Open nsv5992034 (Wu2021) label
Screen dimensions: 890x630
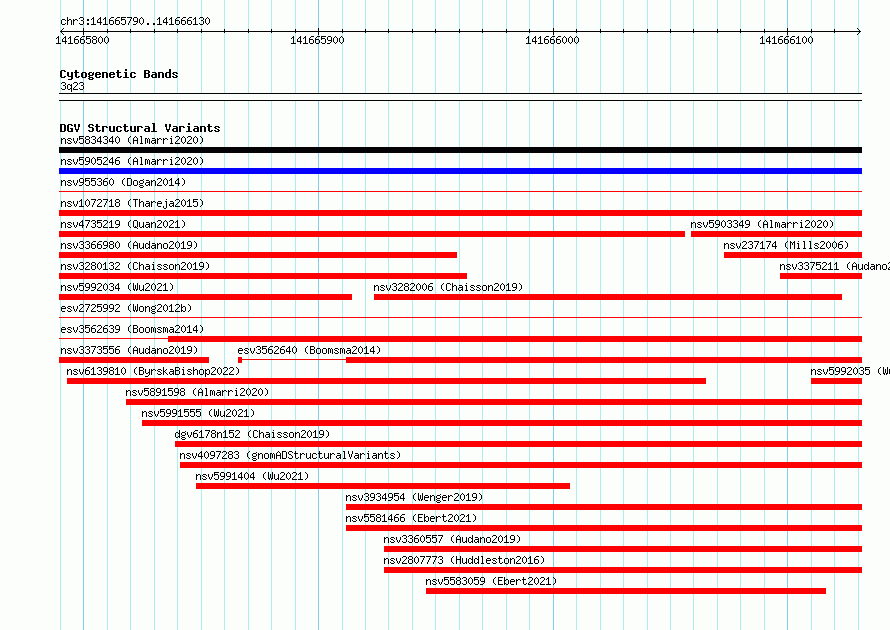[x=117, y=287]
